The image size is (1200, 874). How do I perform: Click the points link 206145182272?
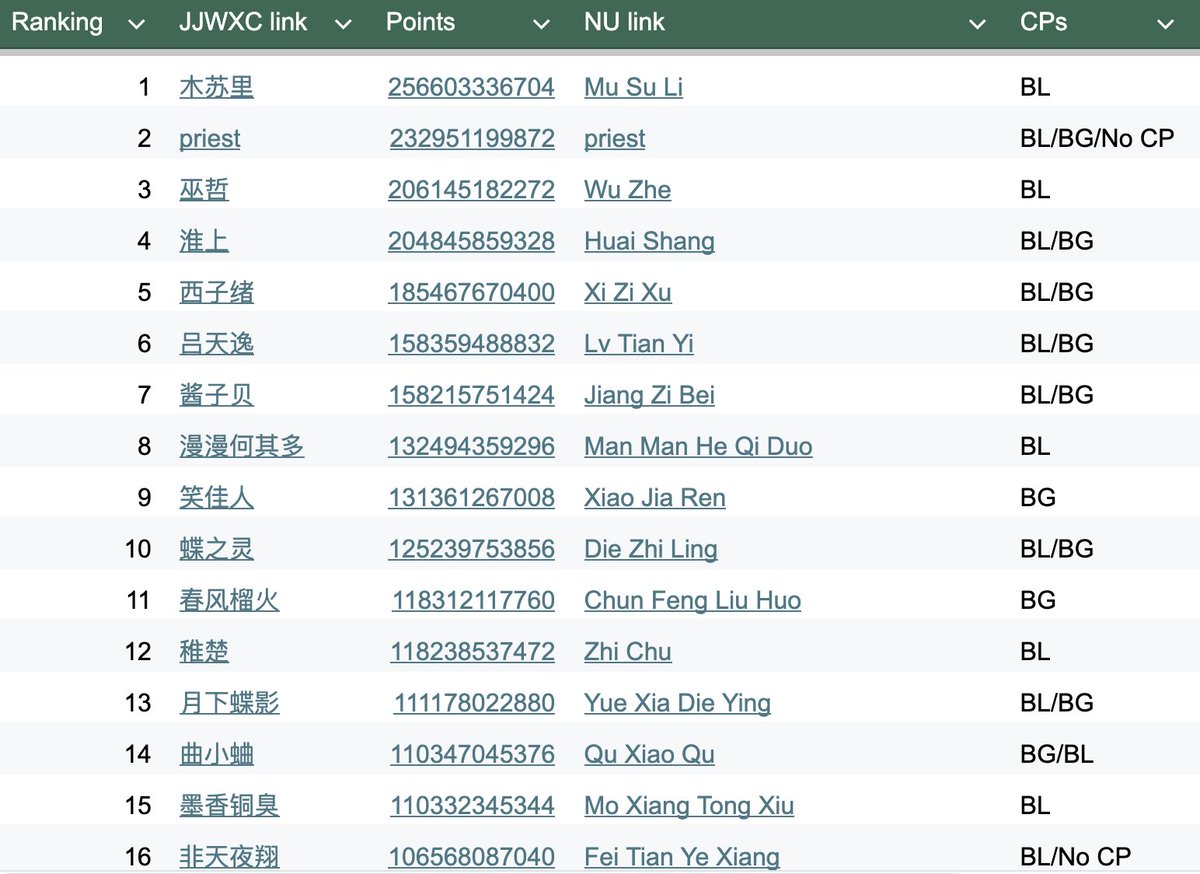point(471,190)
